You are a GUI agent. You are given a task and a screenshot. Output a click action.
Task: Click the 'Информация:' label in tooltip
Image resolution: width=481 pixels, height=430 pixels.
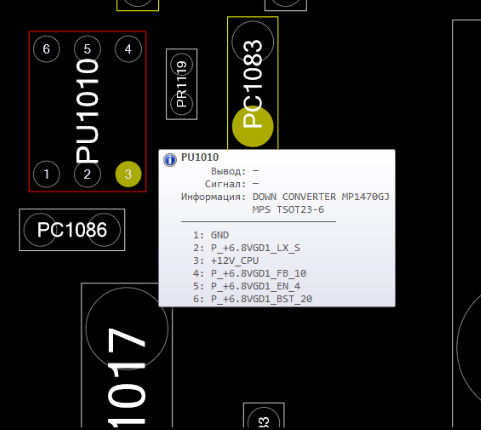pos(213,197)
